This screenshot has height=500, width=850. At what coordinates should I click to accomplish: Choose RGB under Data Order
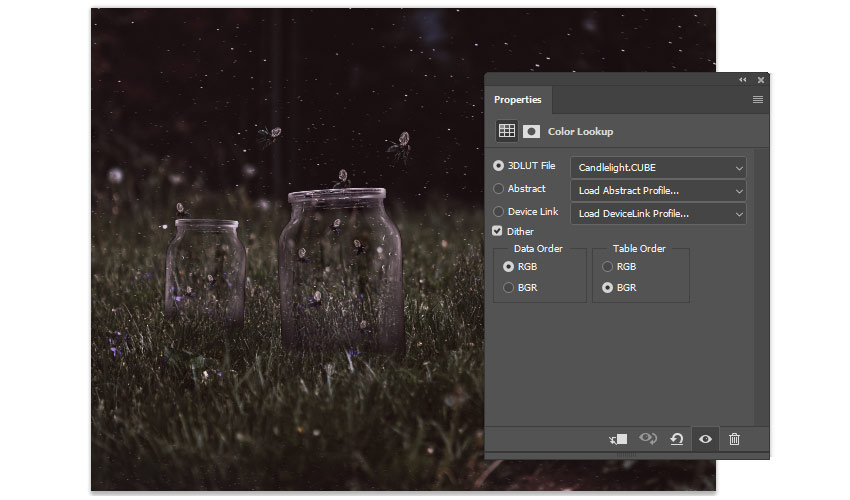click(x=508, y=267)
